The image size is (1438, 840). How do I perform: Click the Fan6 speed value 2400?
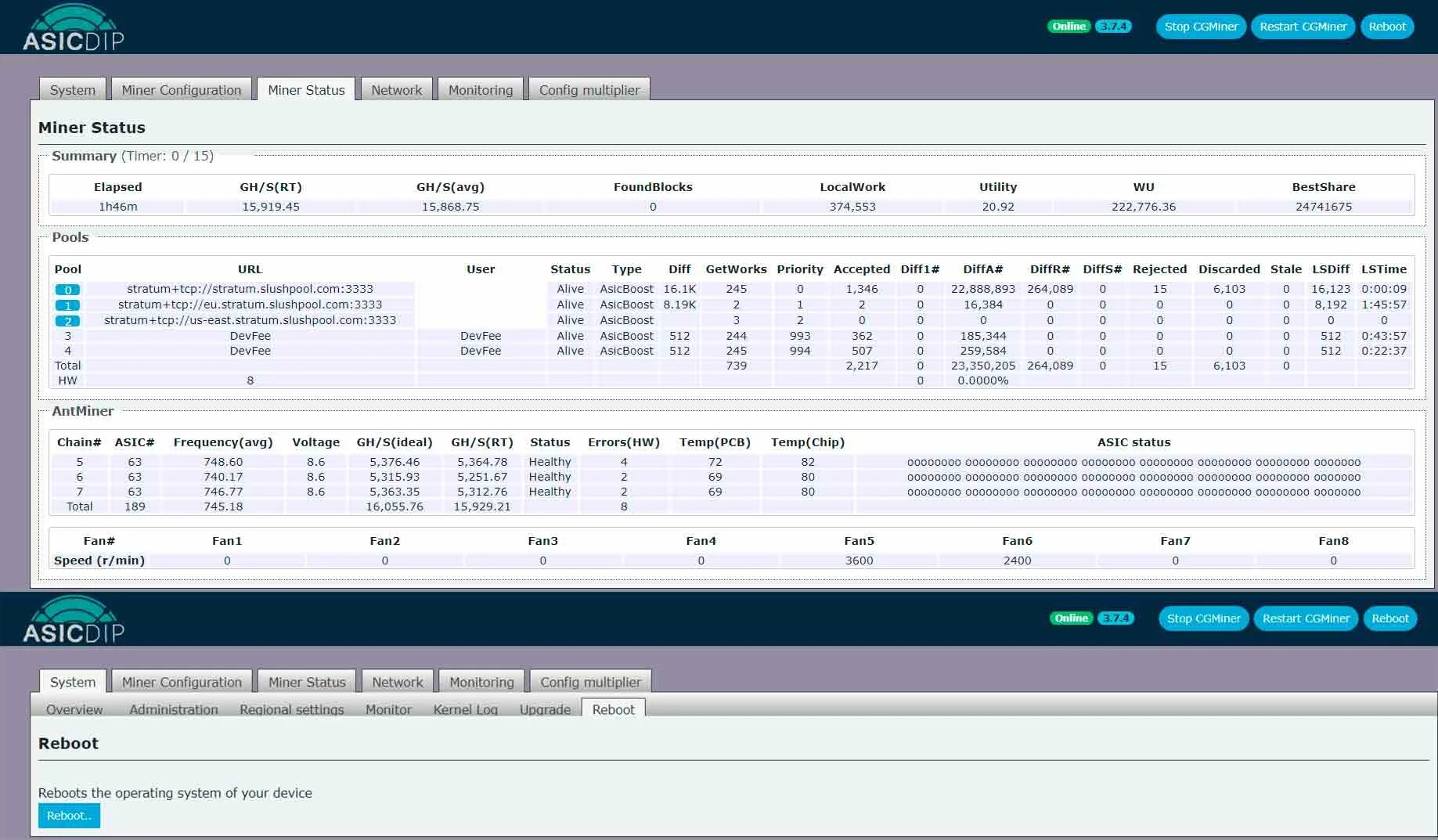[x=1017, y=561]
